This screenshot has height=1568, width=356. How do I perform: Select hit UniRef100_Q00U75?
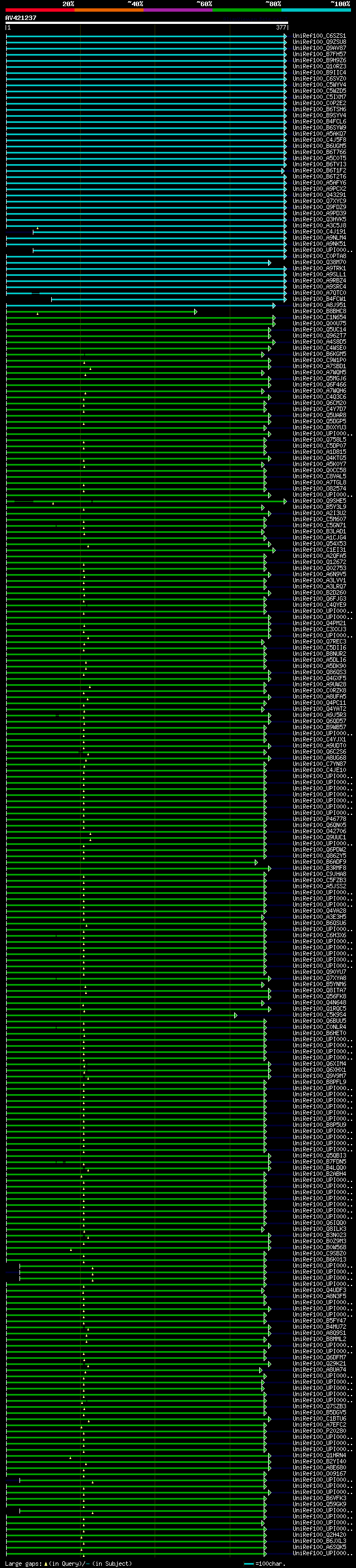pos(319,323)
